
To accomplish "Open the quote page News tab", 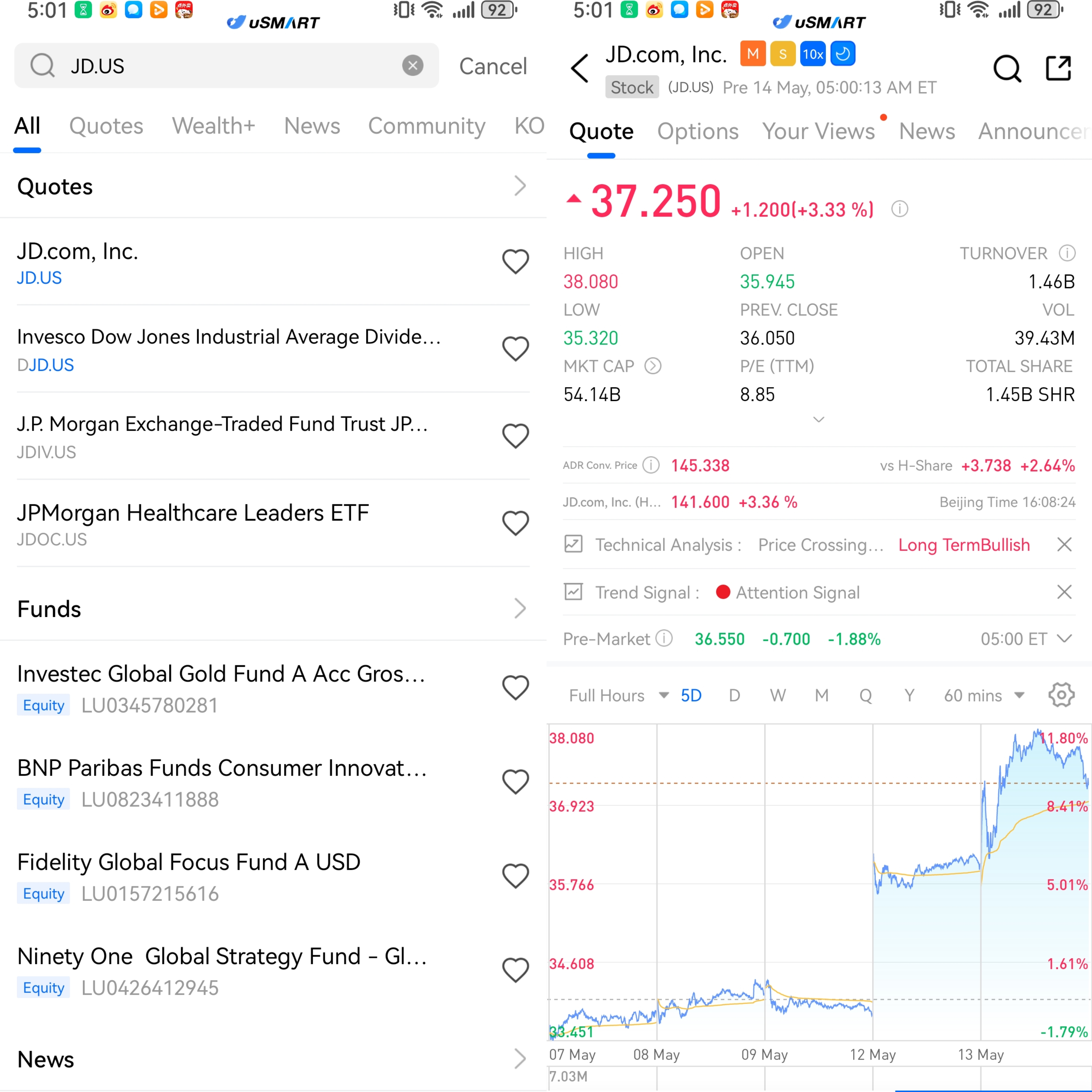I will 927,131.
